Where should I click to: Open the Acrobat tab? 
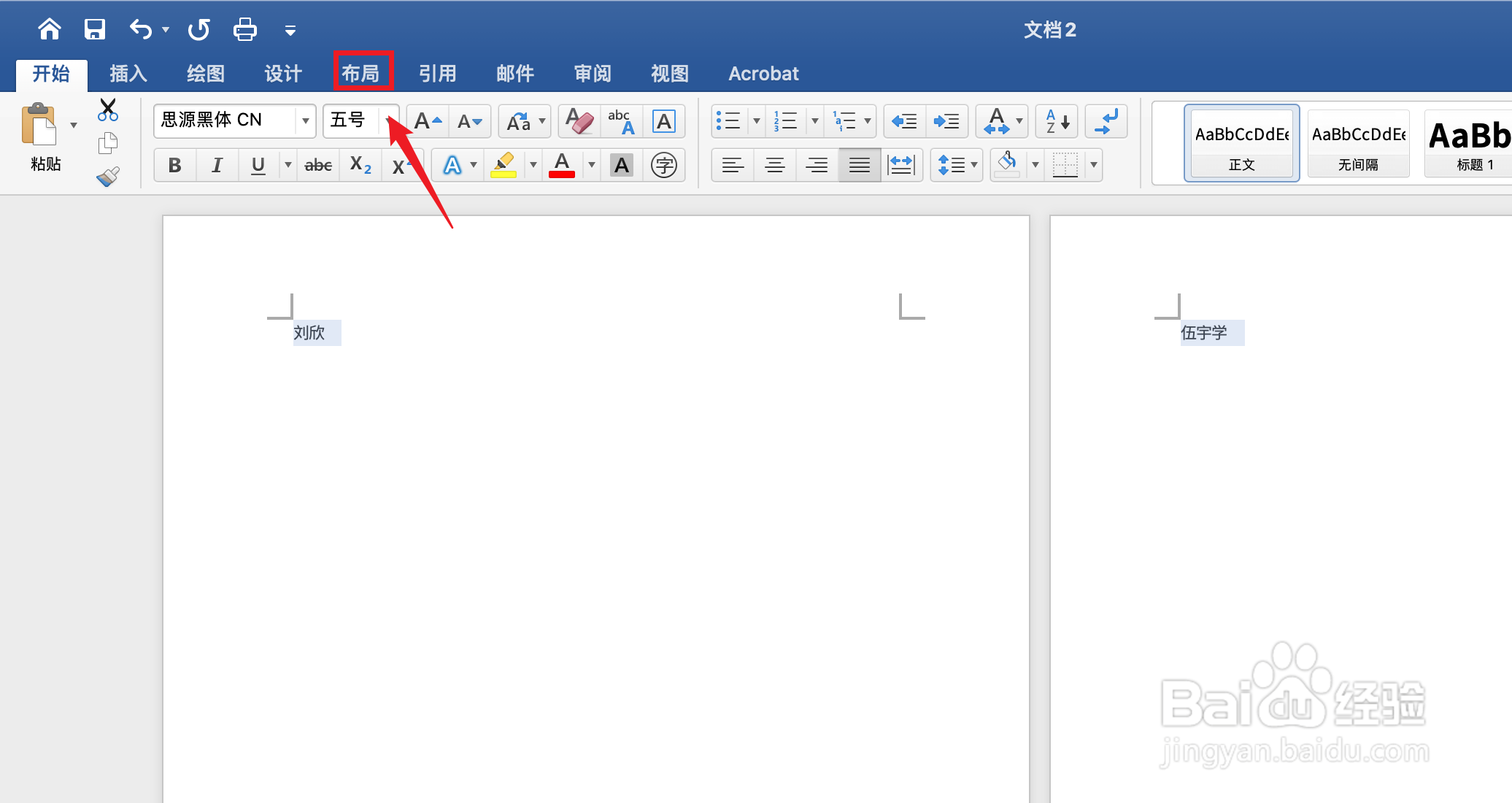[x=764, y=74]
